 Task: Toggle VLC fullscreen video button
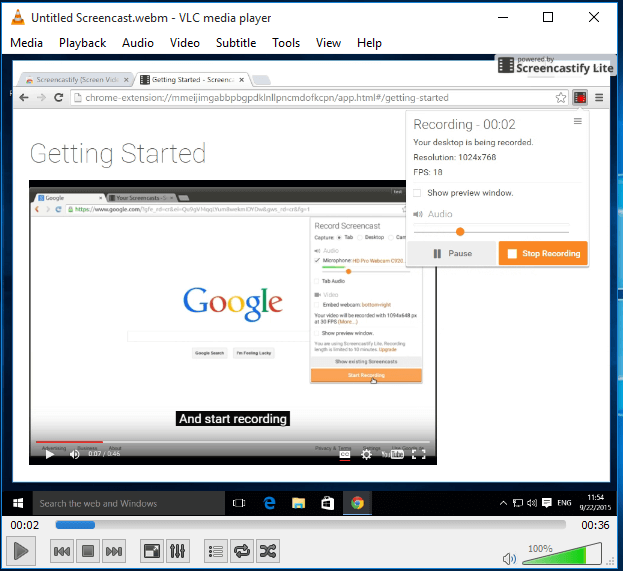(x=152, y=551)
